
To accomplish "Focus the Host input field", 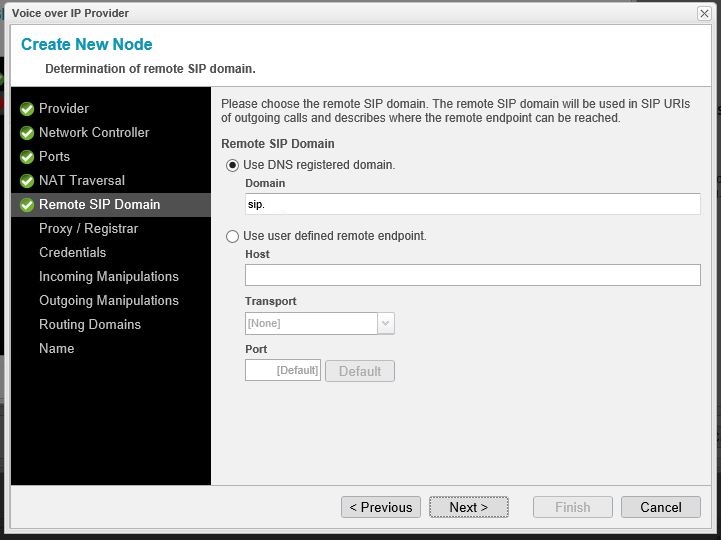I will tap(472, 275).
